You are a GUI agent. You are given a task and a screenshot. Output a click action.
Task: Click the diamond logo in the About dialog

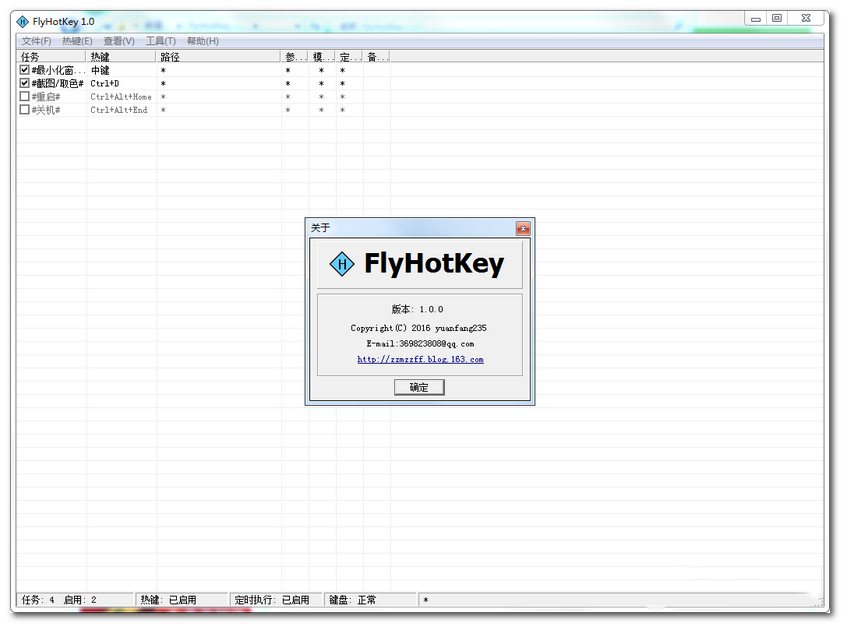[343, 264]
